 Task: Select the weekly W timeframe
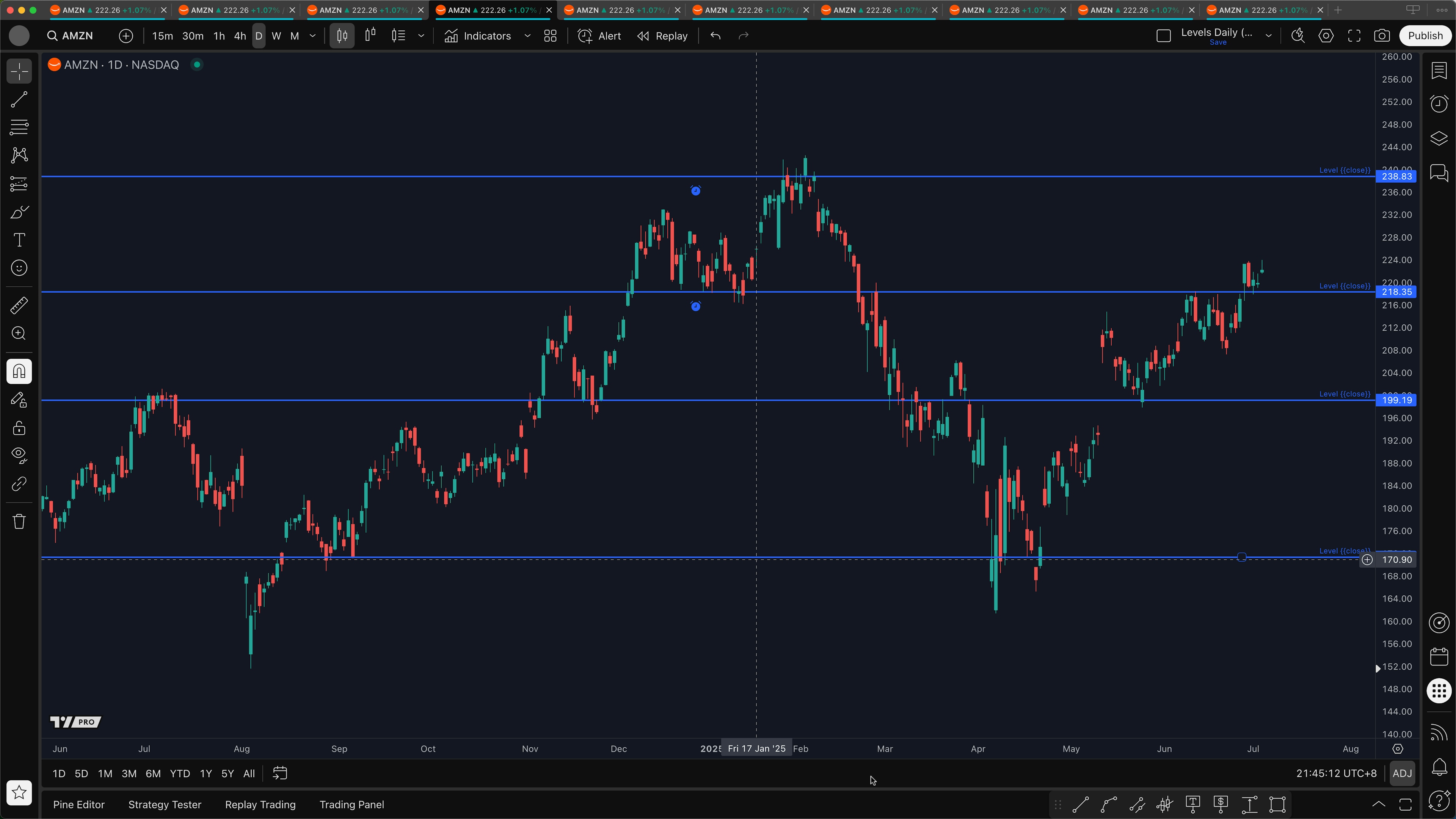point(276,36)
